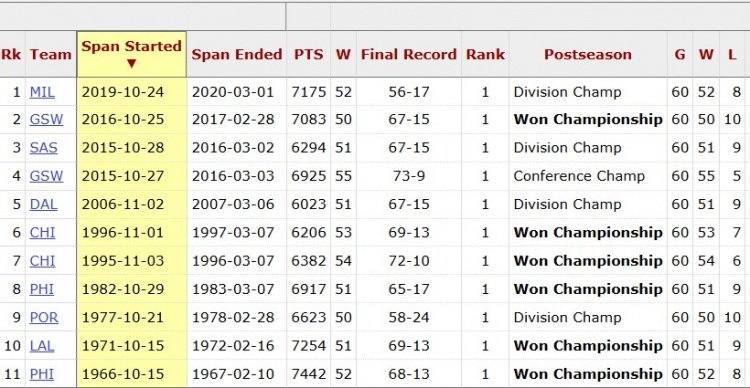Open the POR team link
Image resolution: width=750 pixels, height=388 pixels.
pyautogui.click(x=44, y=317)
